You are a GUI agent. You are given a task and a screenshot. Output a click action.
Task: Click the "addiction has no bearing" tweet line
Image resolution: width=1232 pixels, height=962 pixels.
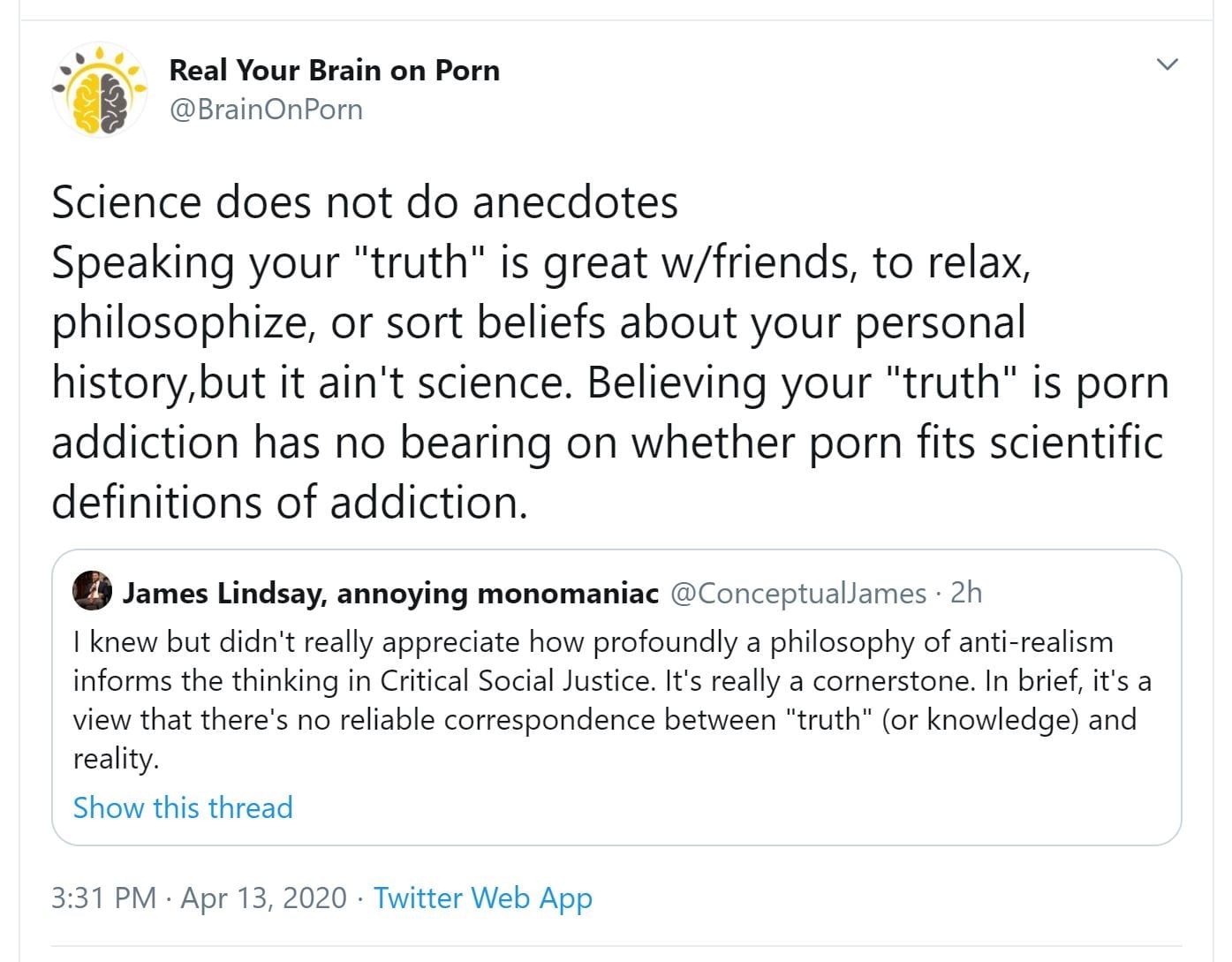coord(606,442)
